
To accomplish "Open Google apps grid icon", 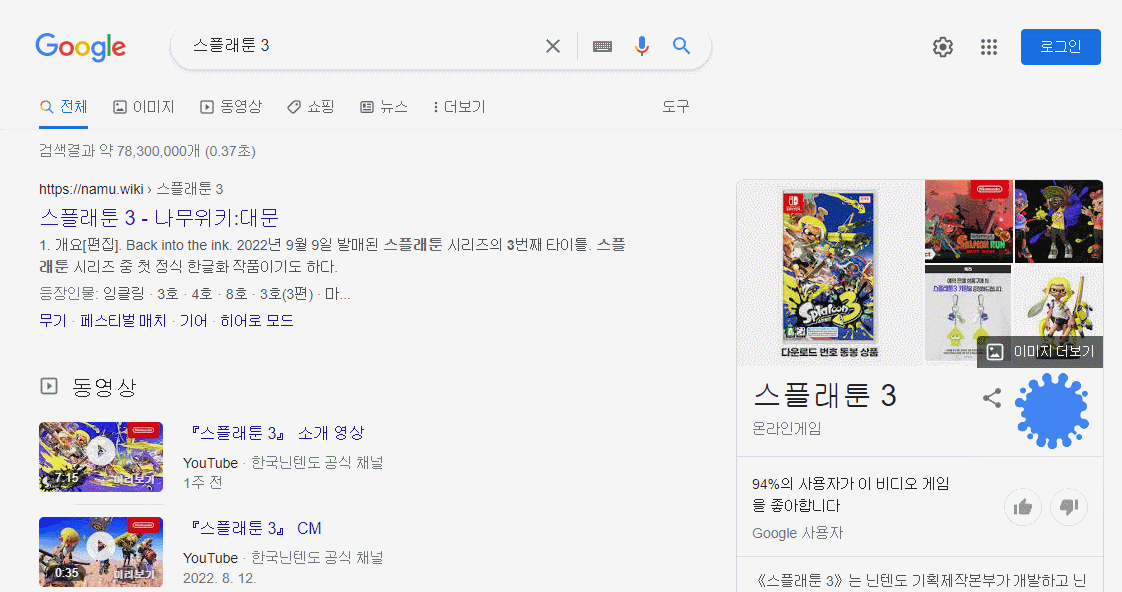I will (x=989, y=47).
